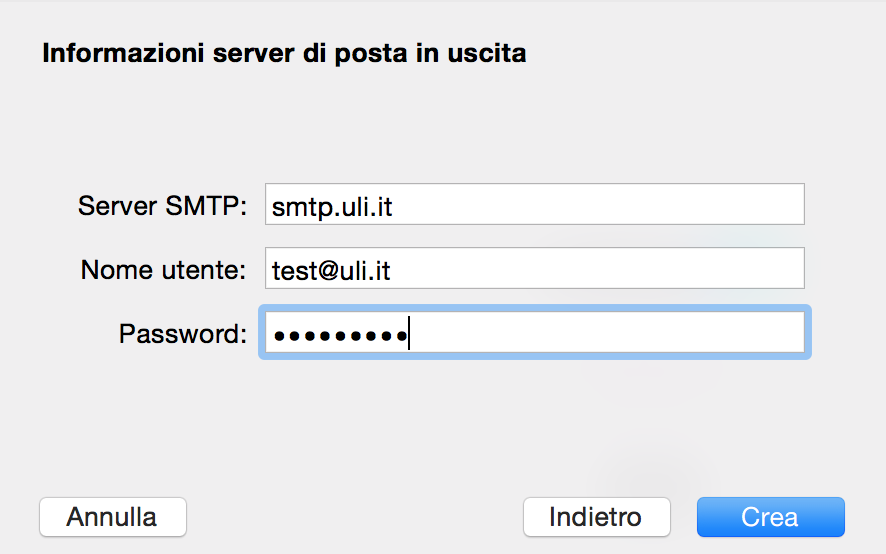Focus the Server SMTP input field
This screenshot has width=886, height=554.
[x=534, y=205]
